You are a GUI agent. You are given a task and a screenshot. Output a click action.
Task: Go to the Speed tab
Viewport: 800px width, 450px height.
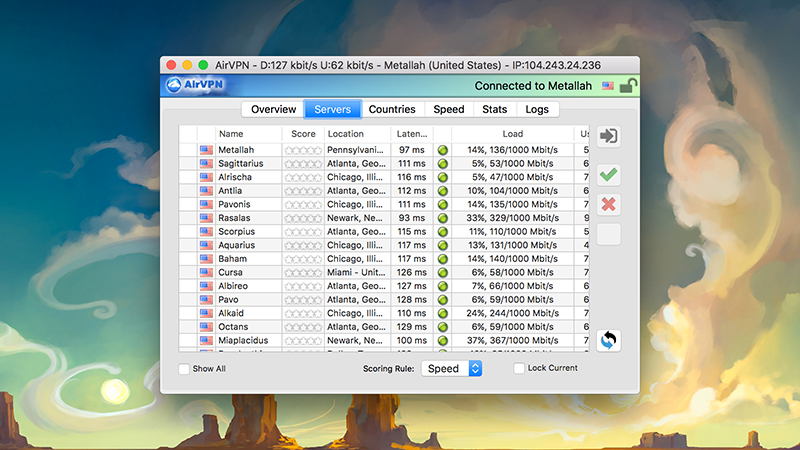(449, 109)
